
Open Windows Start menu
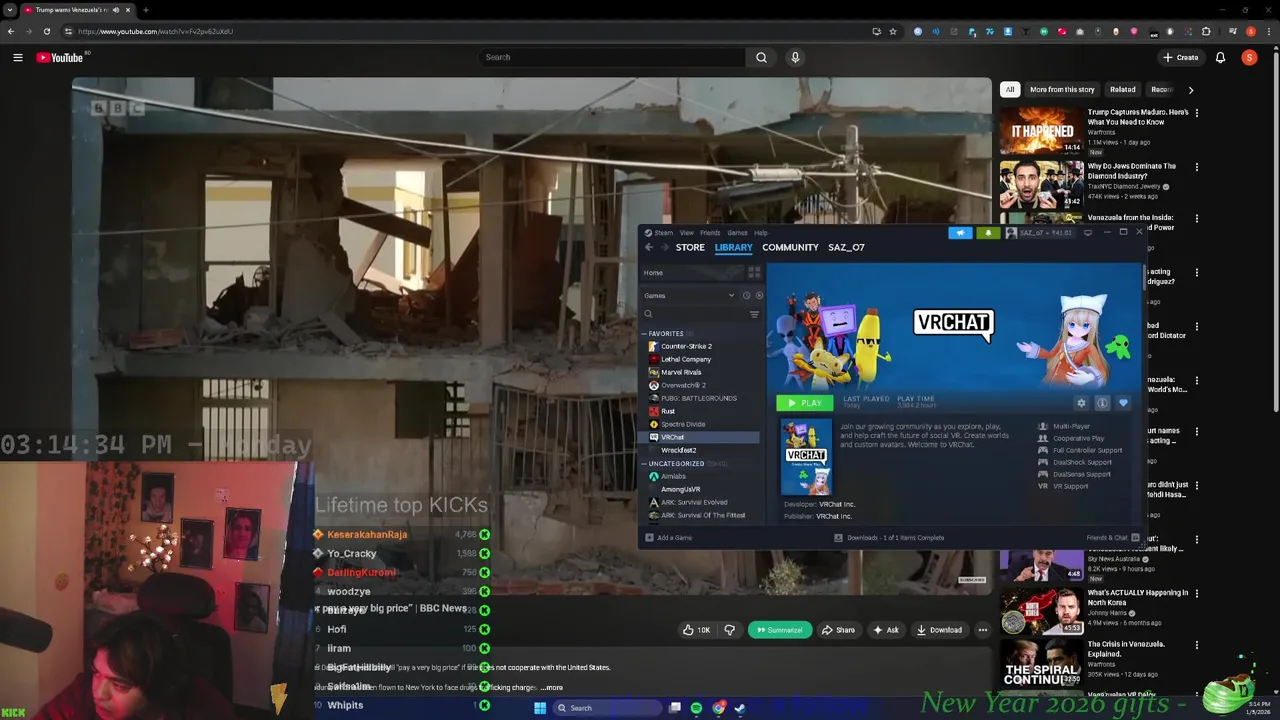tap(540, 708)
